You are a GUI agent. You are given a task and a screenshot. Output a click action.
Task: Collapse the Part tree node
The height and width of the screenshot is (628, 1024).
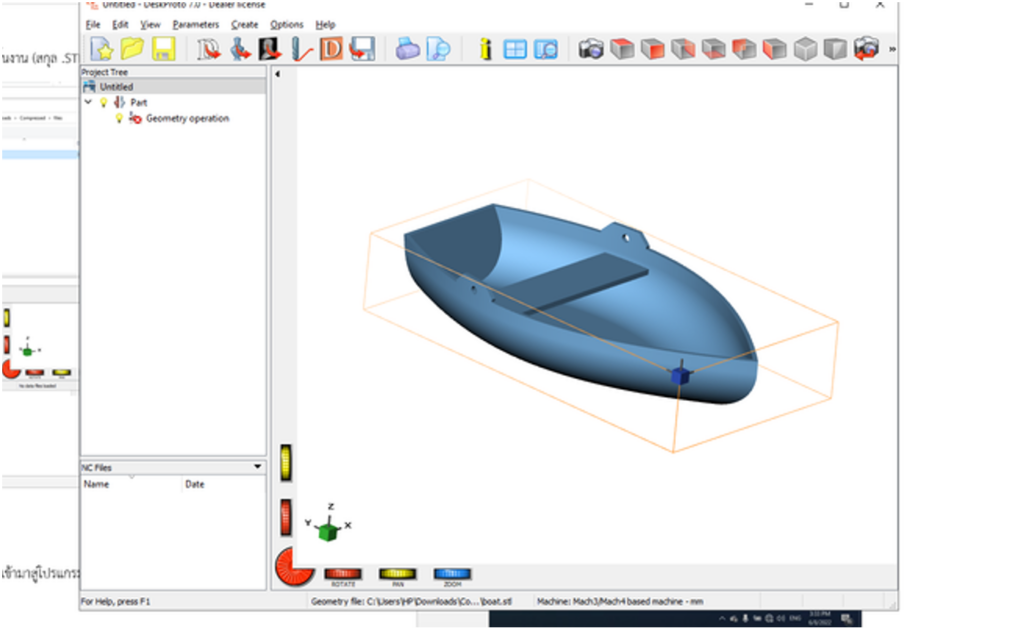pyautogui.click(x=89, y=102)
